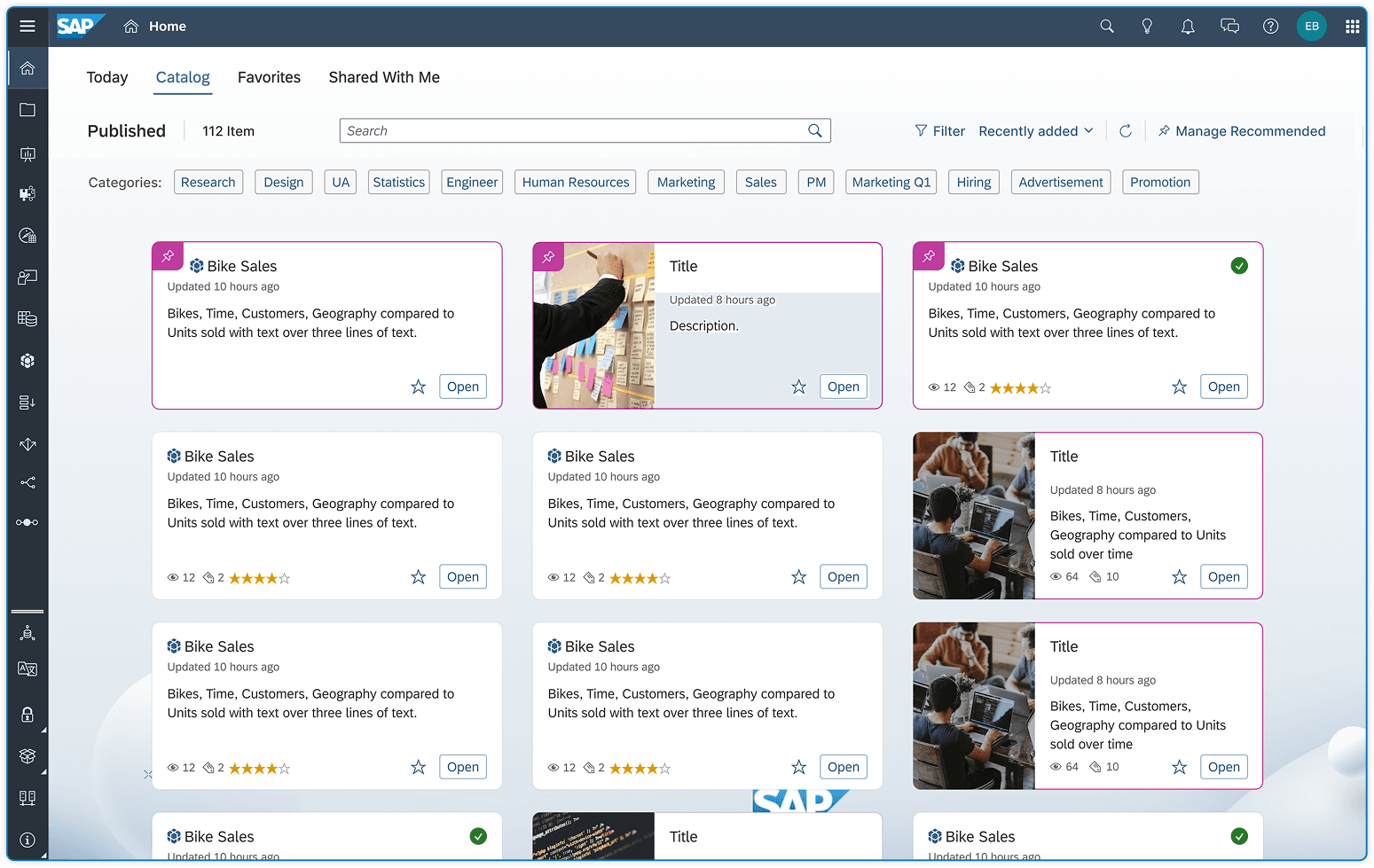
Task: Select the Human Resources category chip
Action: 576,182
